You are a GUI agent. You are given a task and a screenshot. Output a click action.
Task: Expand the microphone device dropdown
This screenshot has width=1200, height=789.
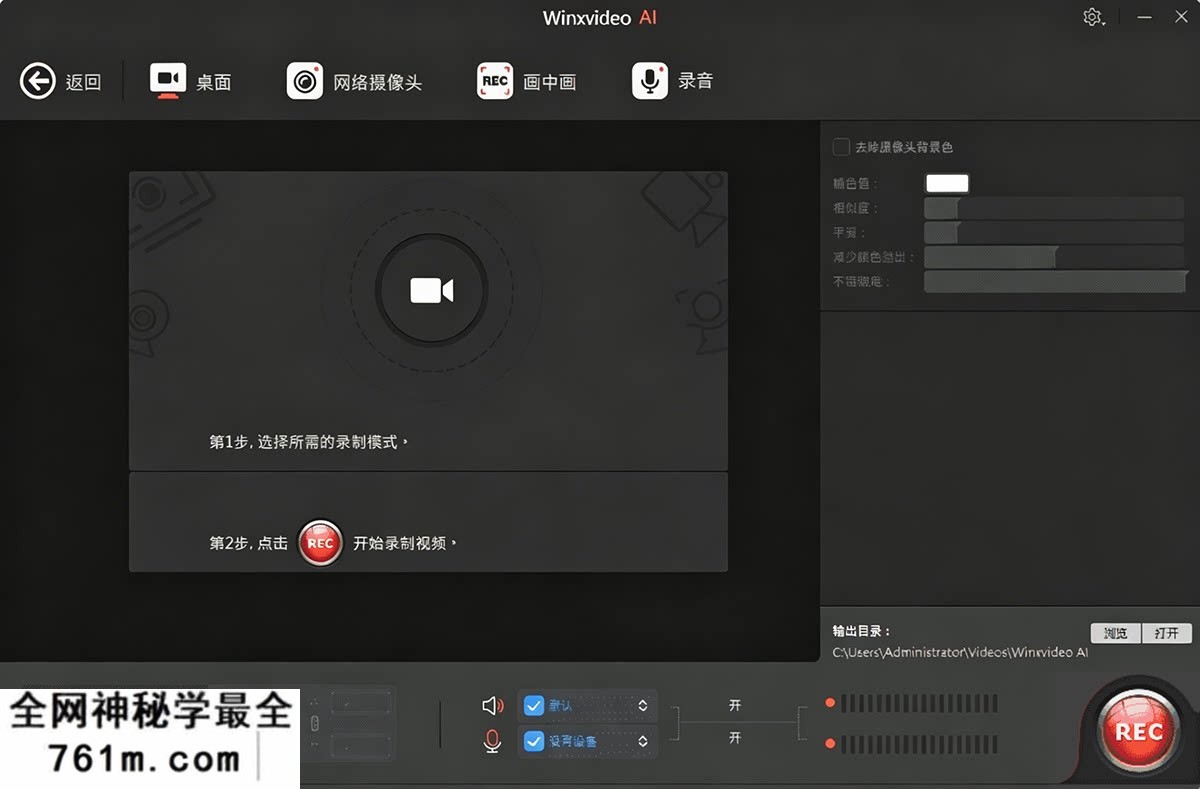tap(643, 742)
